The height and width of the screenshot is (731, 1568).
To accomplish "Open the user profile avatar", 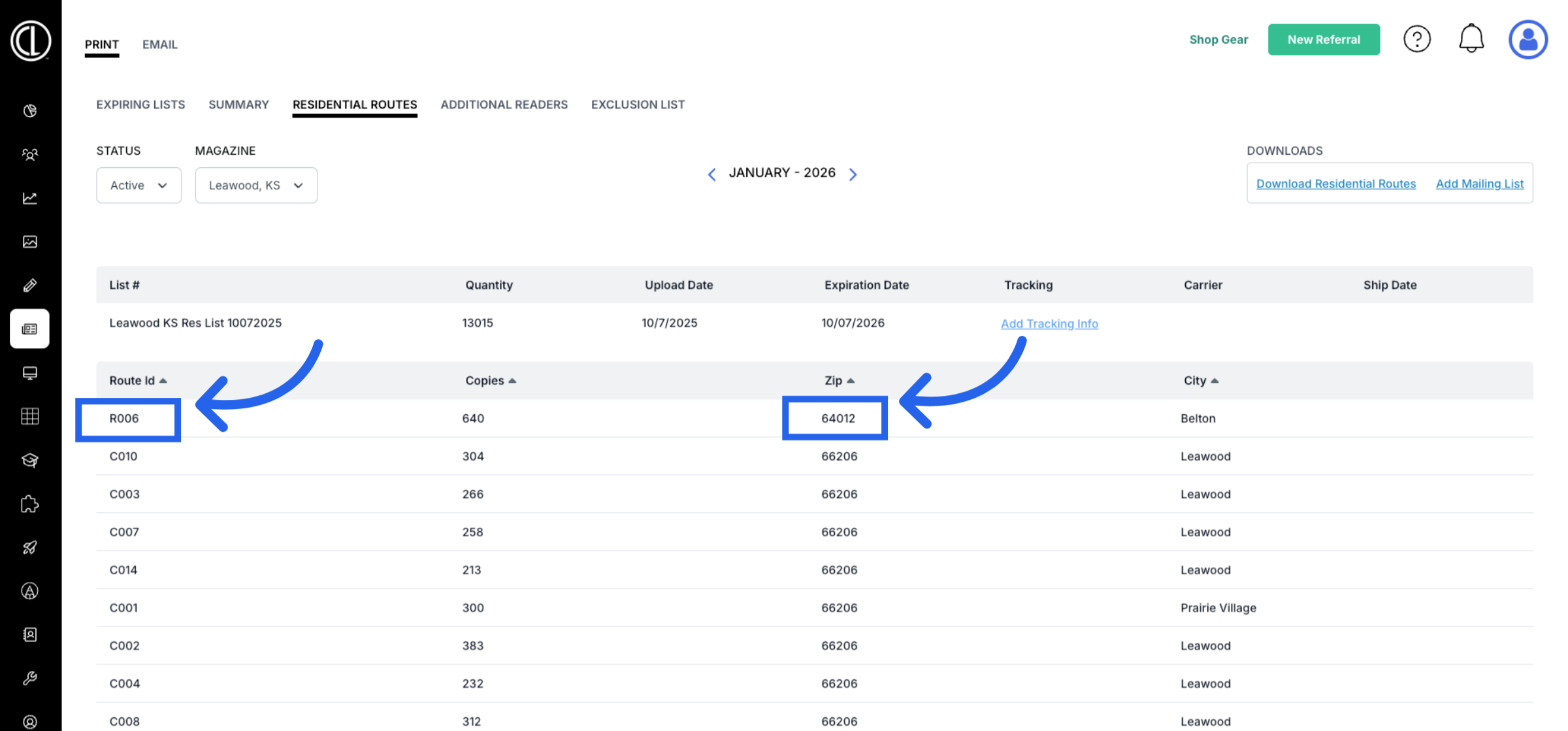I will pyautogui.click(x=1527, y=39).
